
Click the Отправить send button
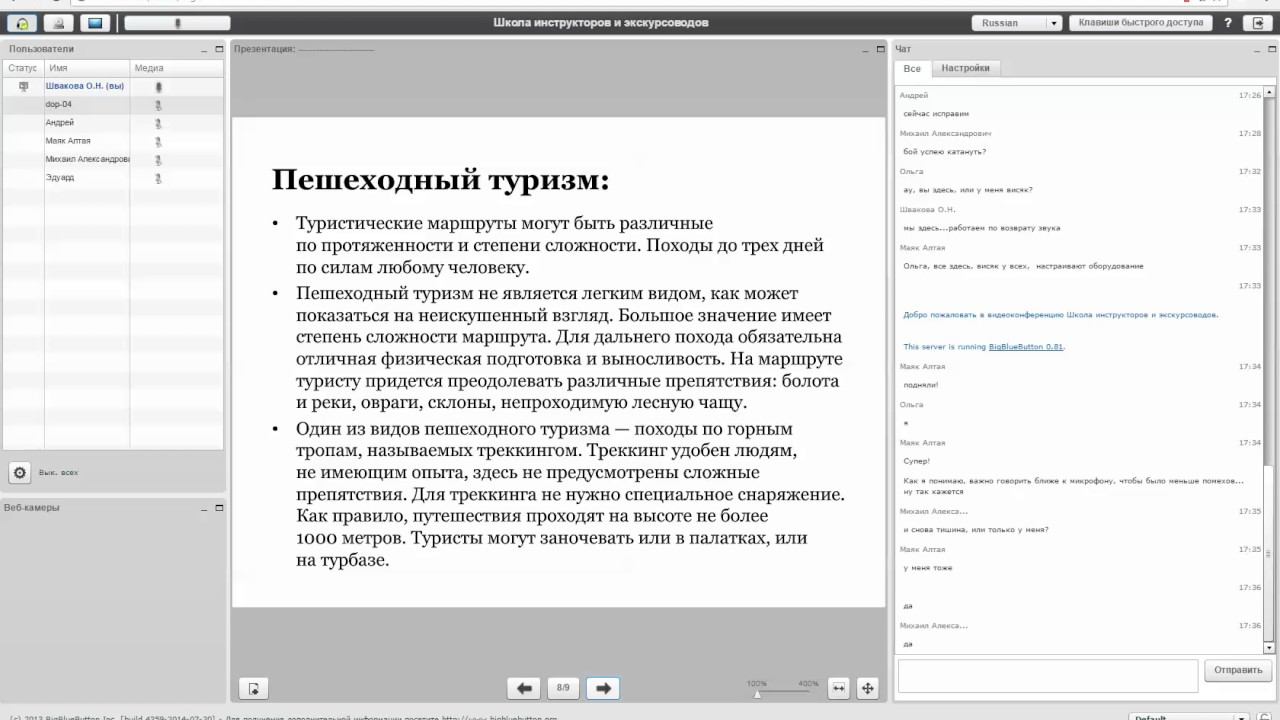click(1238, 670)
